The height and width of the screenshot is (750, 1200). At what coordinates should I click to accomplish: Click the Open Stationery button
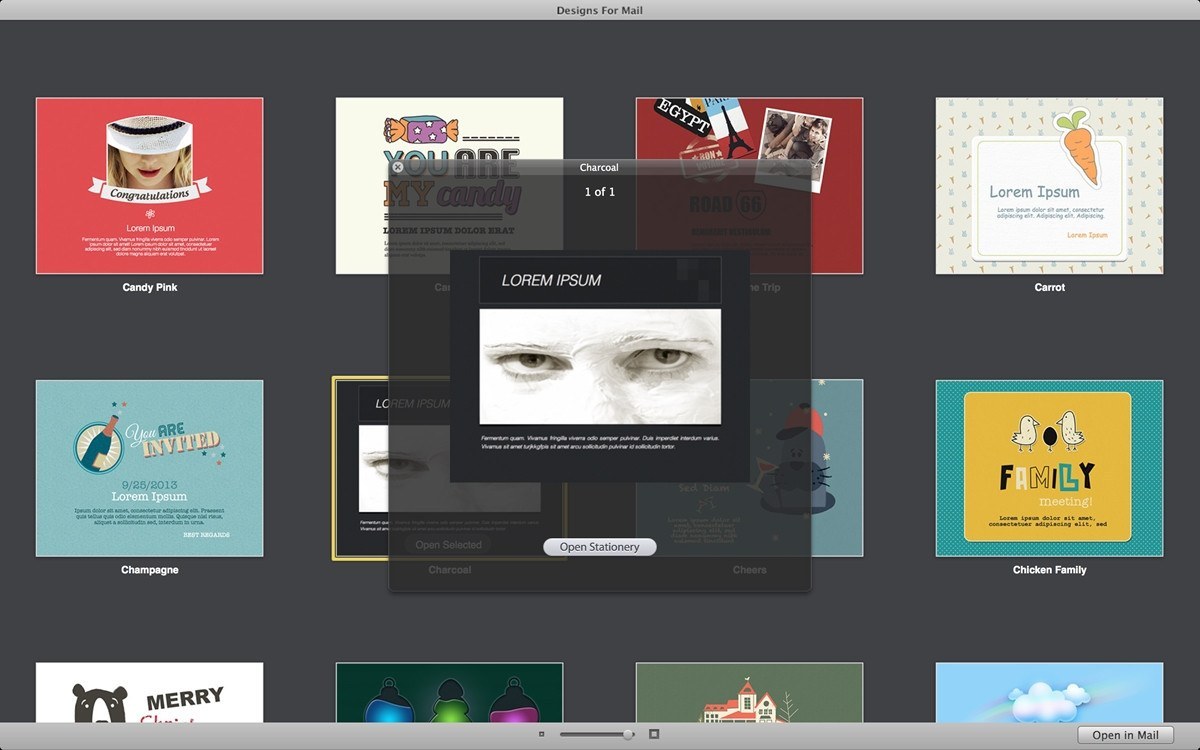(600, 547)
